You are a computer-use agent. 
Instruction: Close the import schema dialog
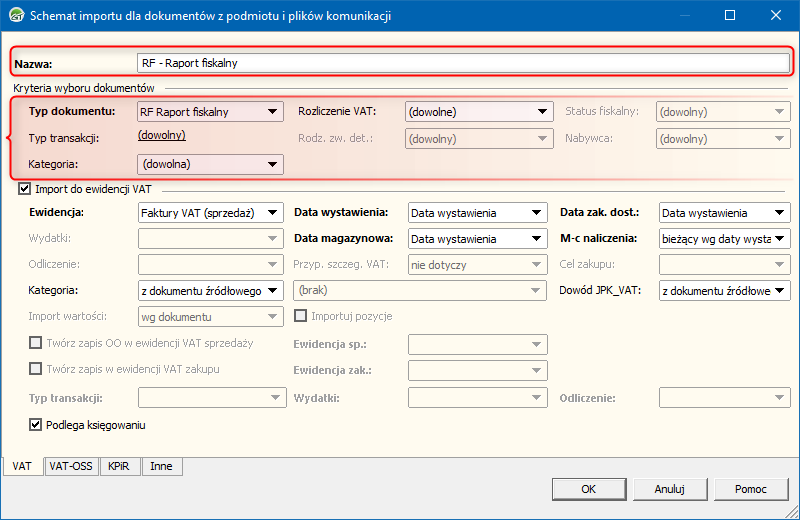[776, 16]
